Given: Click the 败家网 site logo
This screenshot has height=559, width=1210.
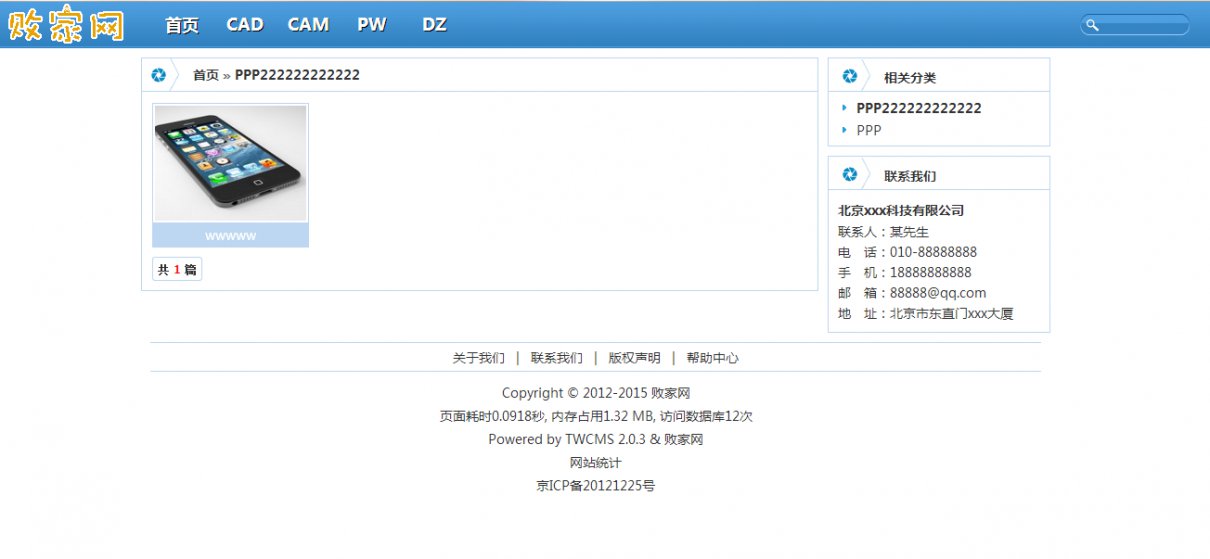Looking at the screenshot, I should click(x=66, y=24).
